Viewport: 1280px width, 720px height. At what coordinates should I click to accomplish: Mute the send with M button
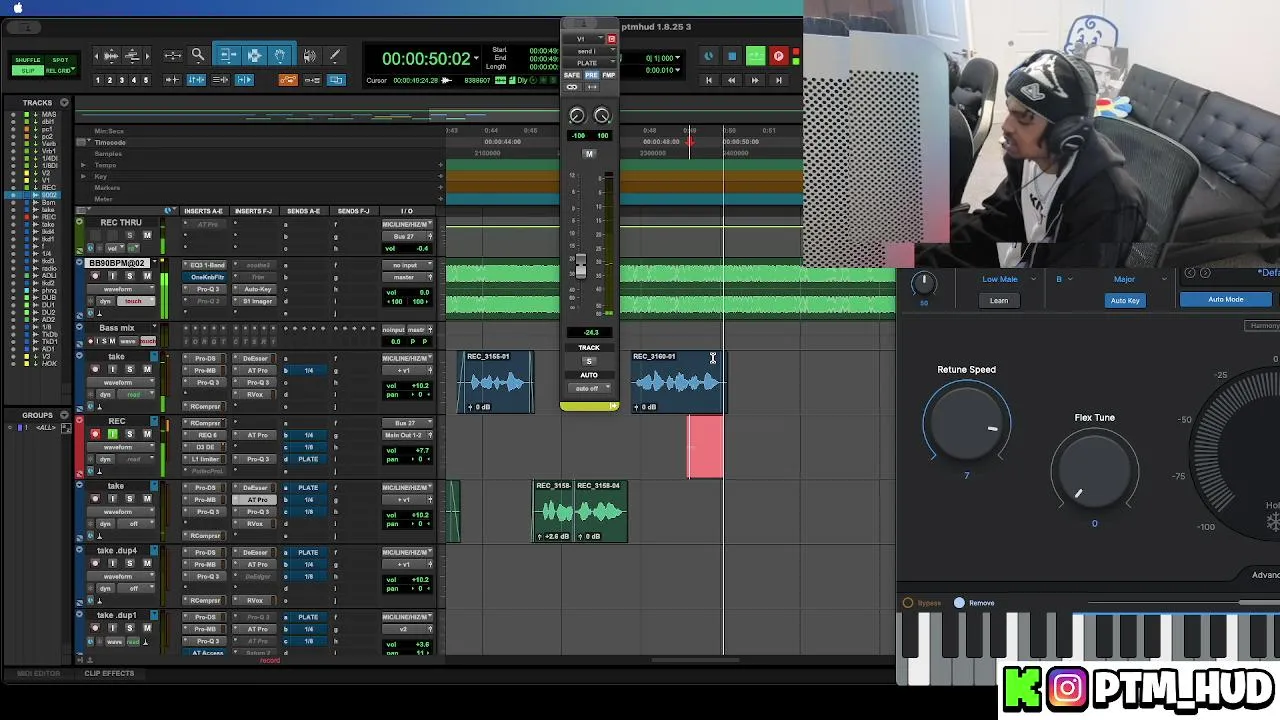pyautogui.click(x=589, y=154)
